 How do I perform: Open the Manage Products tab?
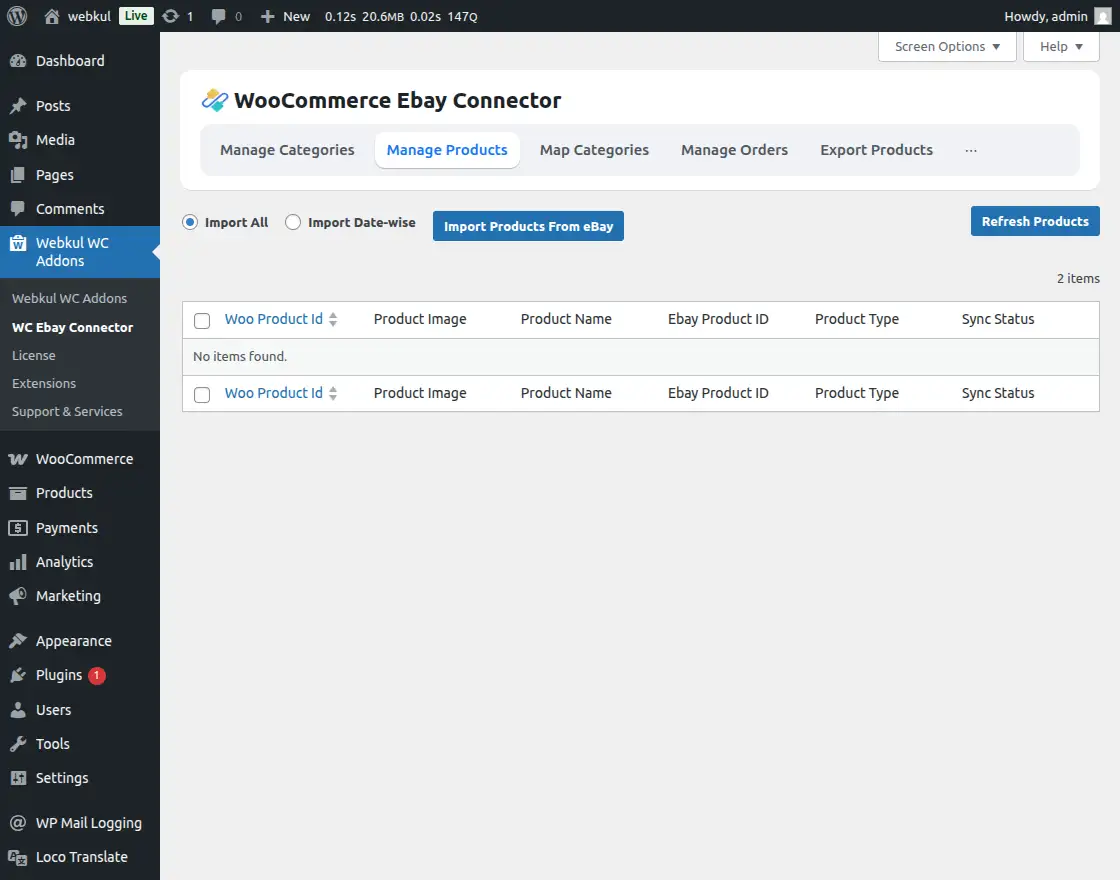tap(447, 150)
